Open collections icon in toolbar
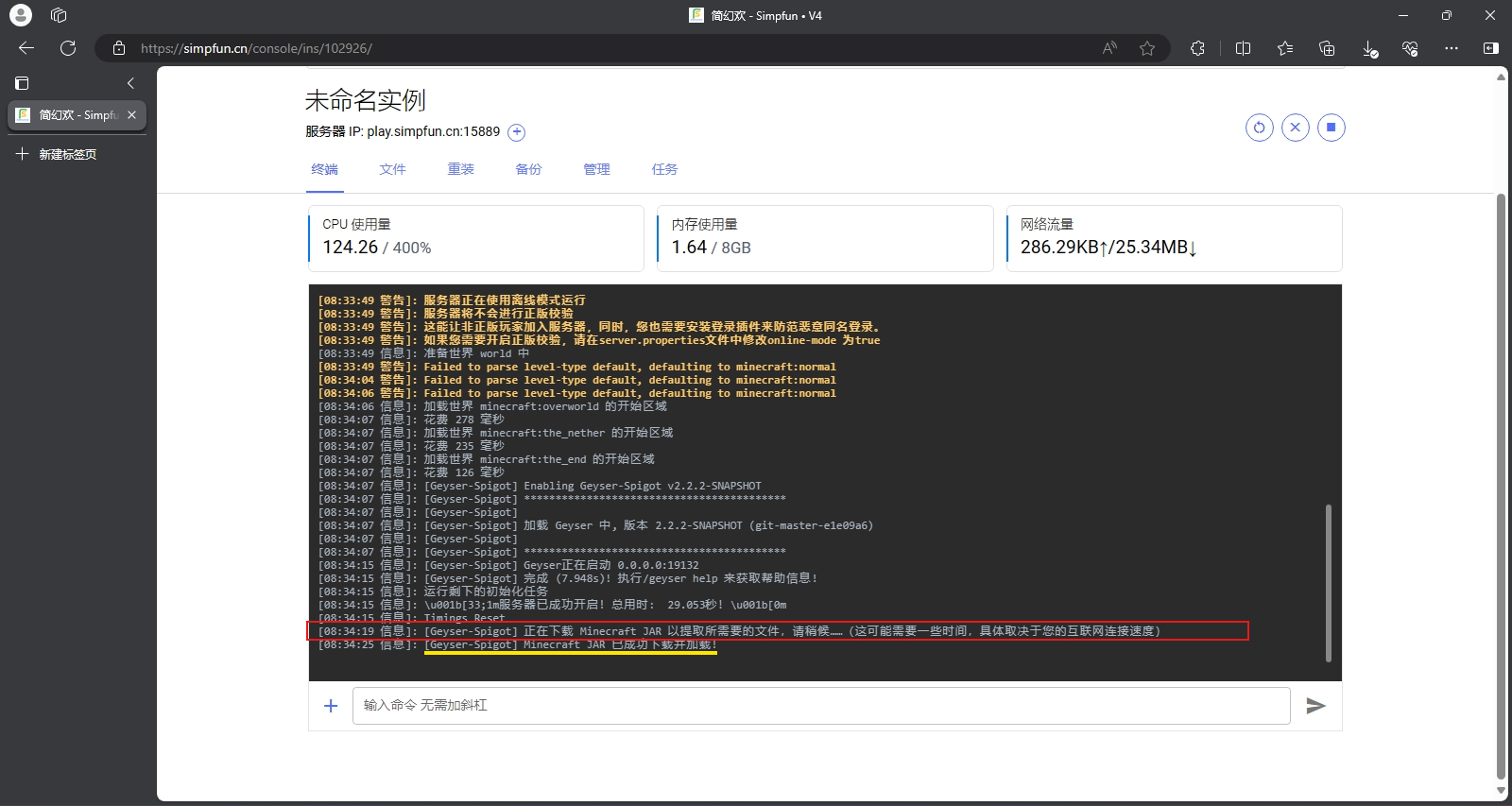Viewport: 1512px width, 806px height. point(1327,48)
